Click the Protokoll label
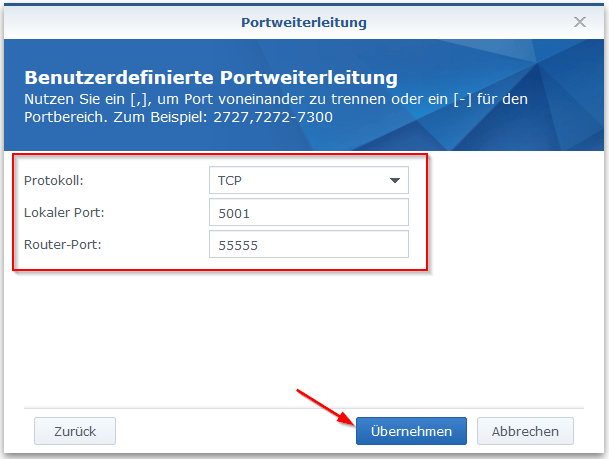The width and height of the screenshot is (609, 459). [x=55, y=180]
